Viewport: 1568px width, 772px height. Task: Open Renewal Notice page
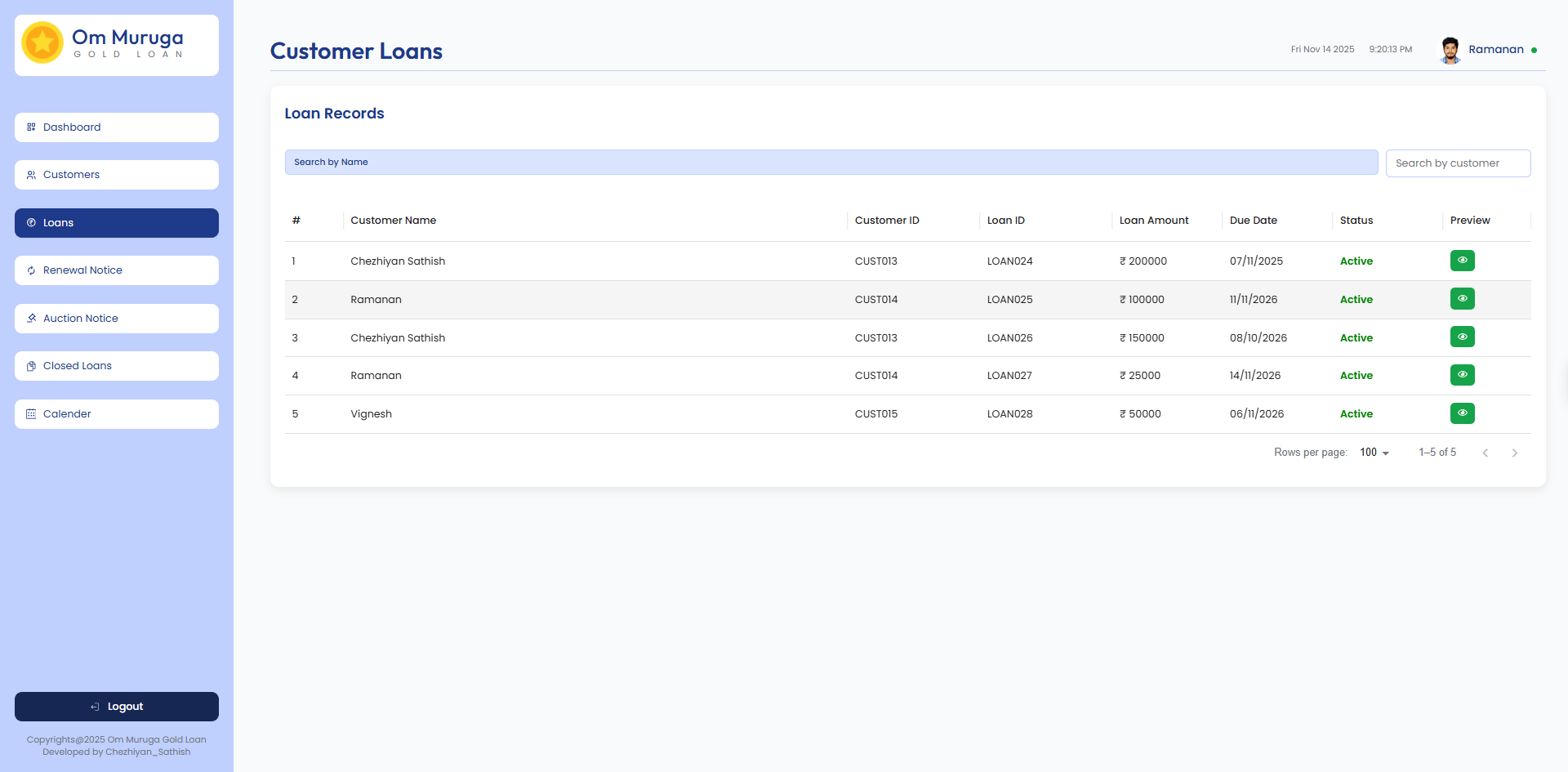[116, 270]
